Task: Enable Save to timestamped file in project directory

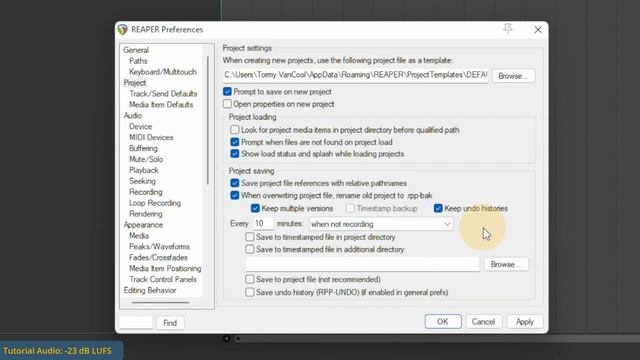Action: [250, 237]
